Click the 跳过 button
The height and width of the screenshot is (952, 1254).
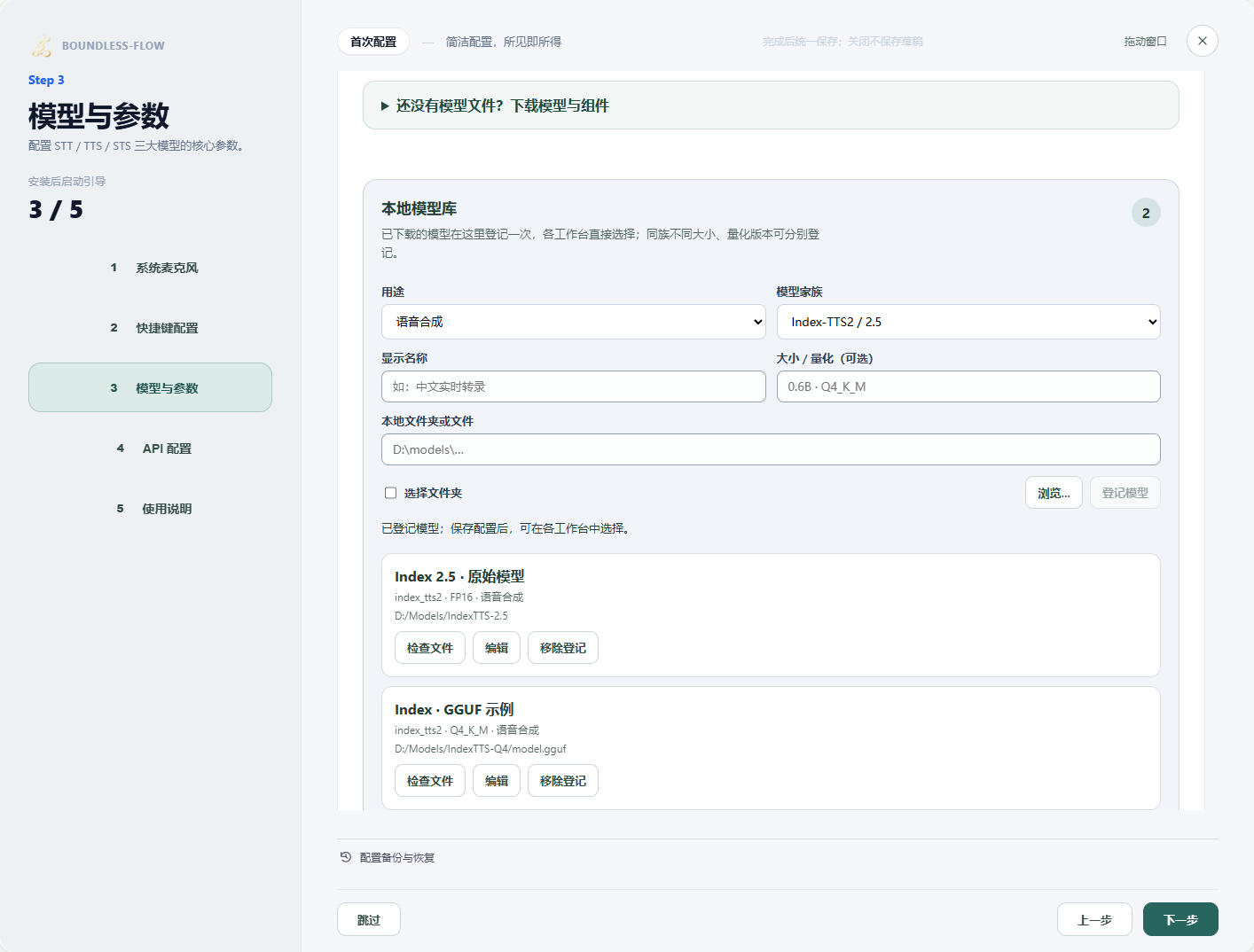(x=369, y=919)
